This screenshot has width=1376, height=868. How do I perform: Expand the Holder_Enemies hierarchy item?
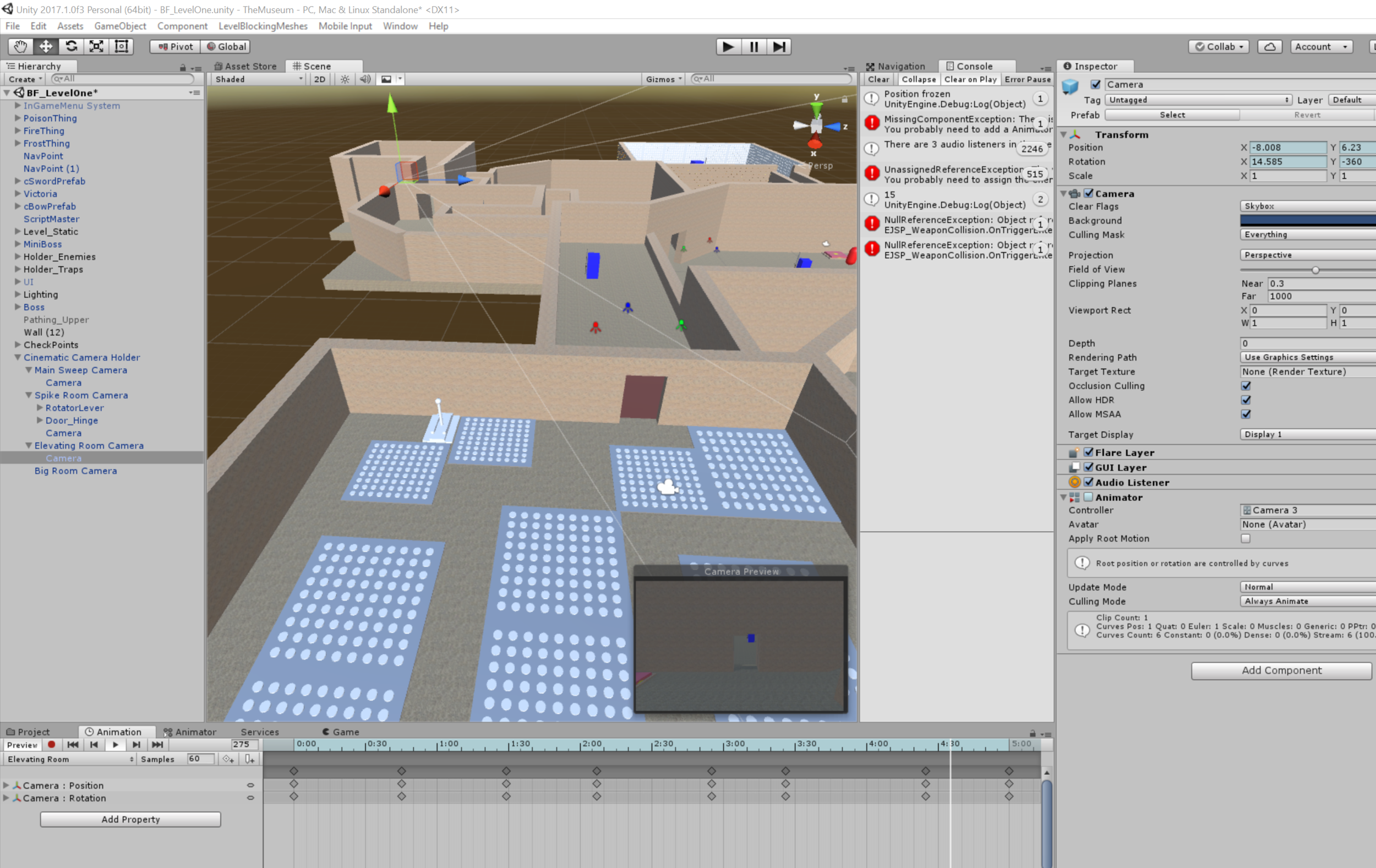click(18, 256)
